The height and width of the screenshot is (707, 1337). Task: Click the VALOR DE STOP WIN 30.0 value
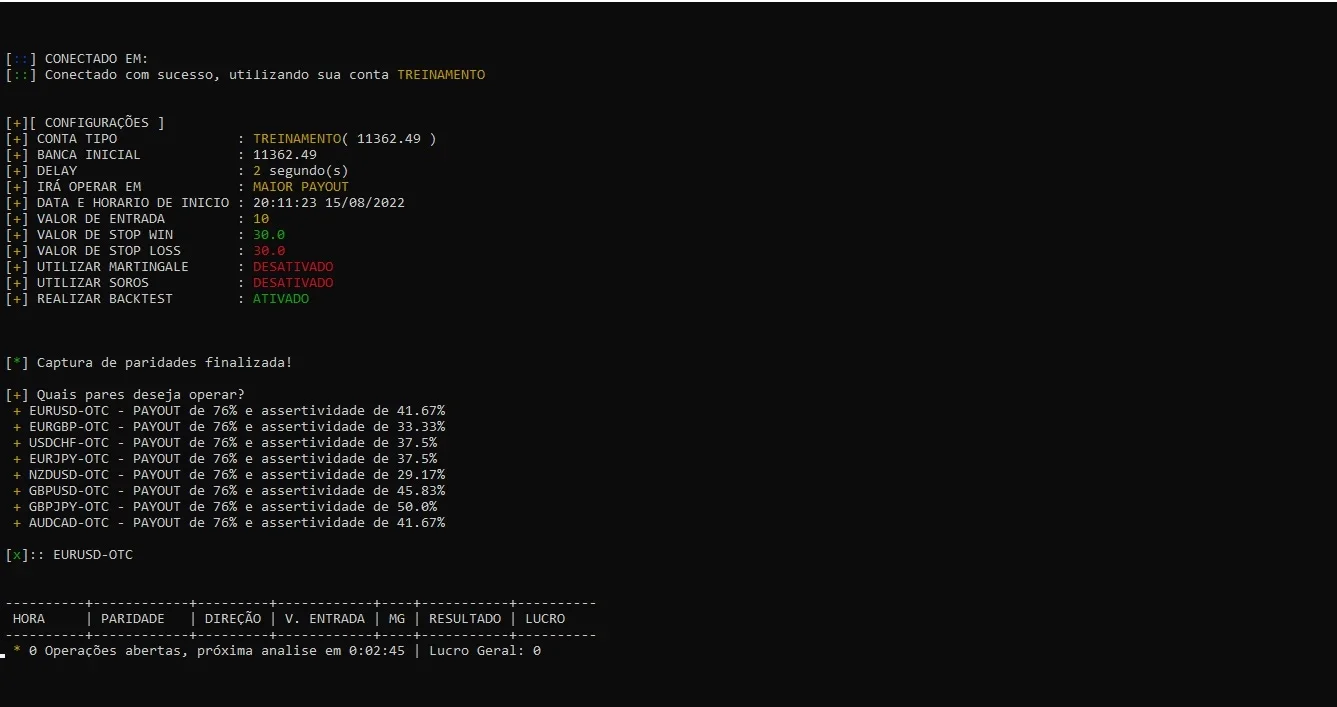[269, 235]
